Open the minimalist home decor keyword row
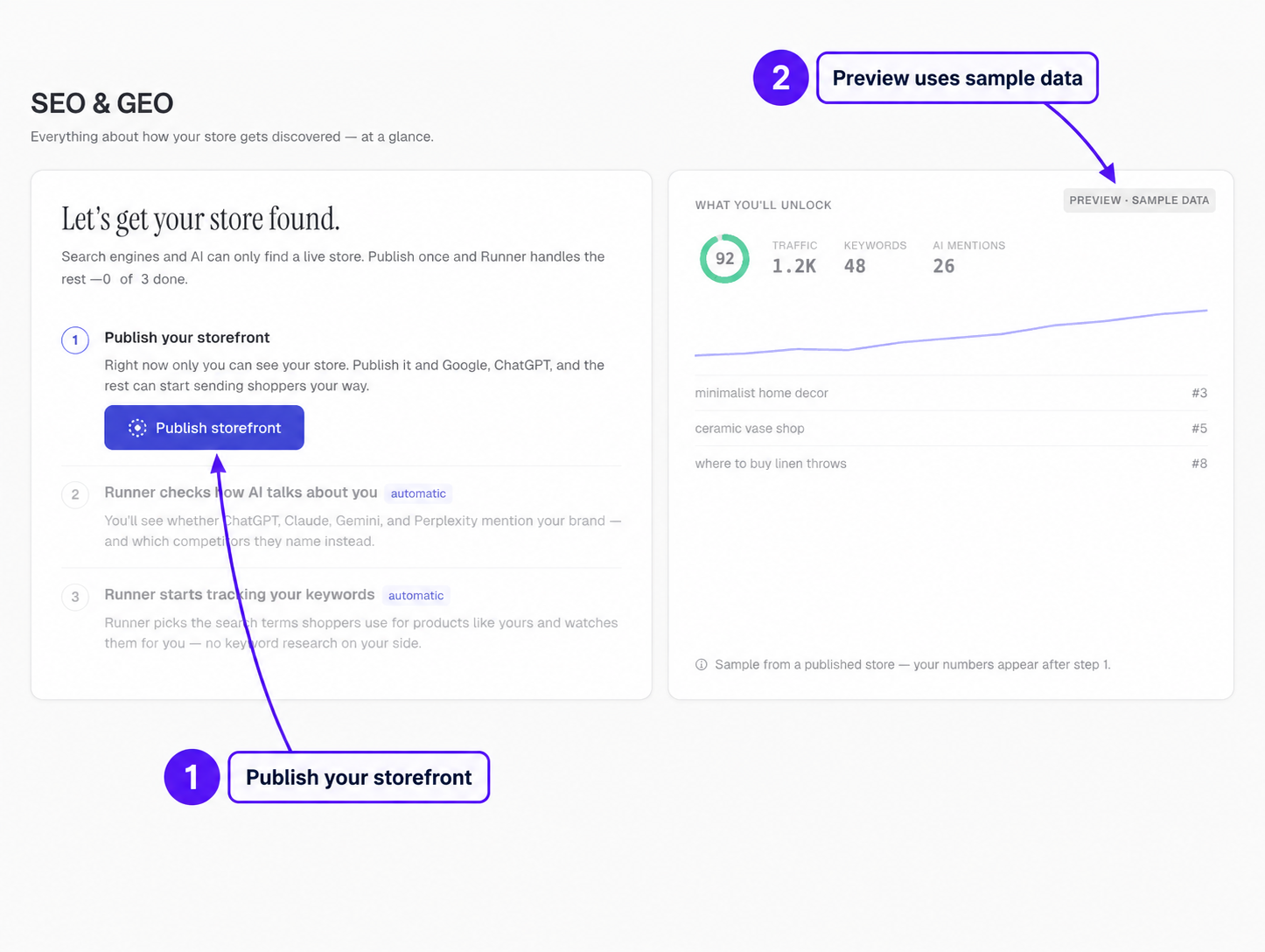Screen dimensions: 1265x952 click(x=951, y=393)
